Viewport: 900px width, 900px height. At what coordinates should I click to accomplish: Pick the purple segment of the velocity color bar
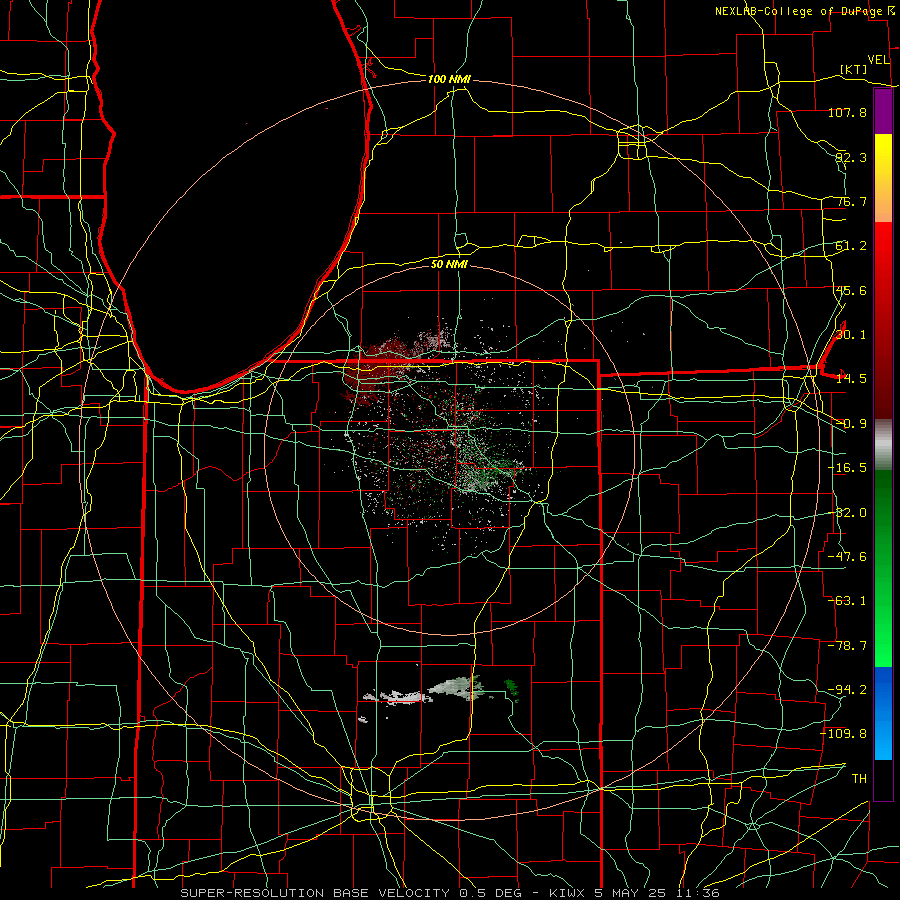coord(883,112)
